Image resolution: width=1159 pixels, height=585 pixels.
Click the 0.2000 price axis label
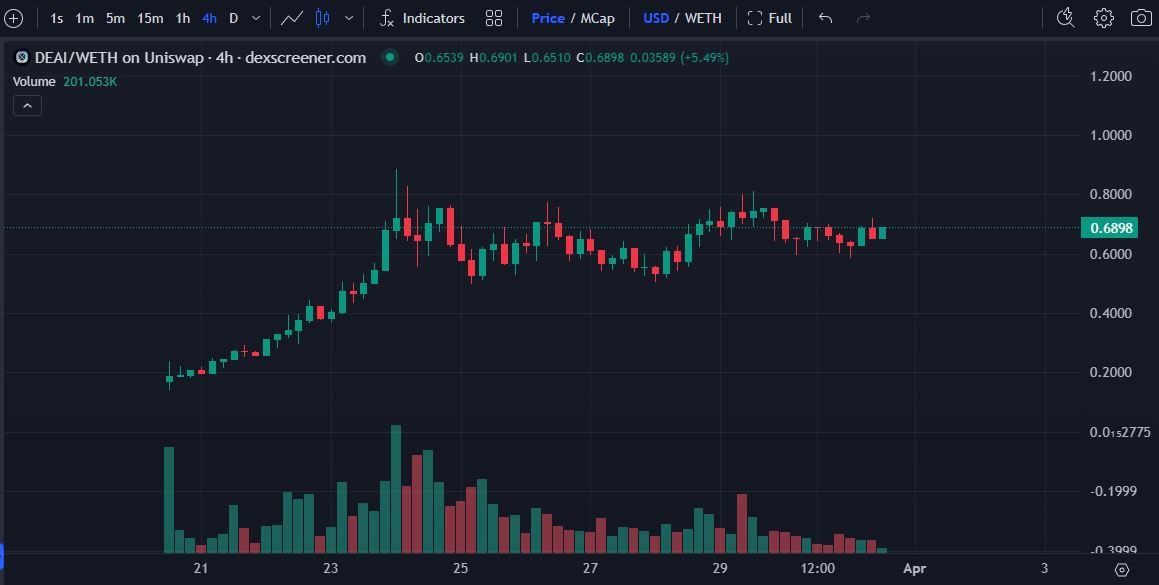[1110, 372]
